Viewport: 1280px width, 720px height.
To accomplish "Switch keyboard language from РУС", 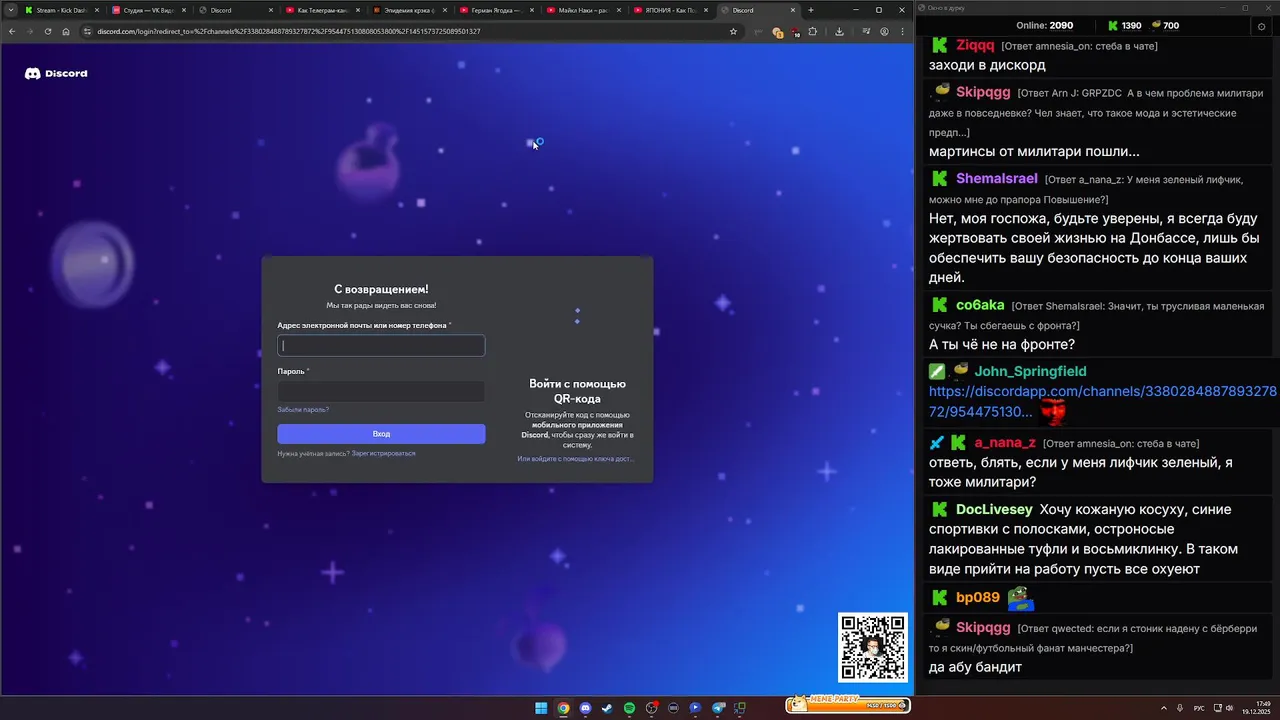I will click(x=1199, y=708).
